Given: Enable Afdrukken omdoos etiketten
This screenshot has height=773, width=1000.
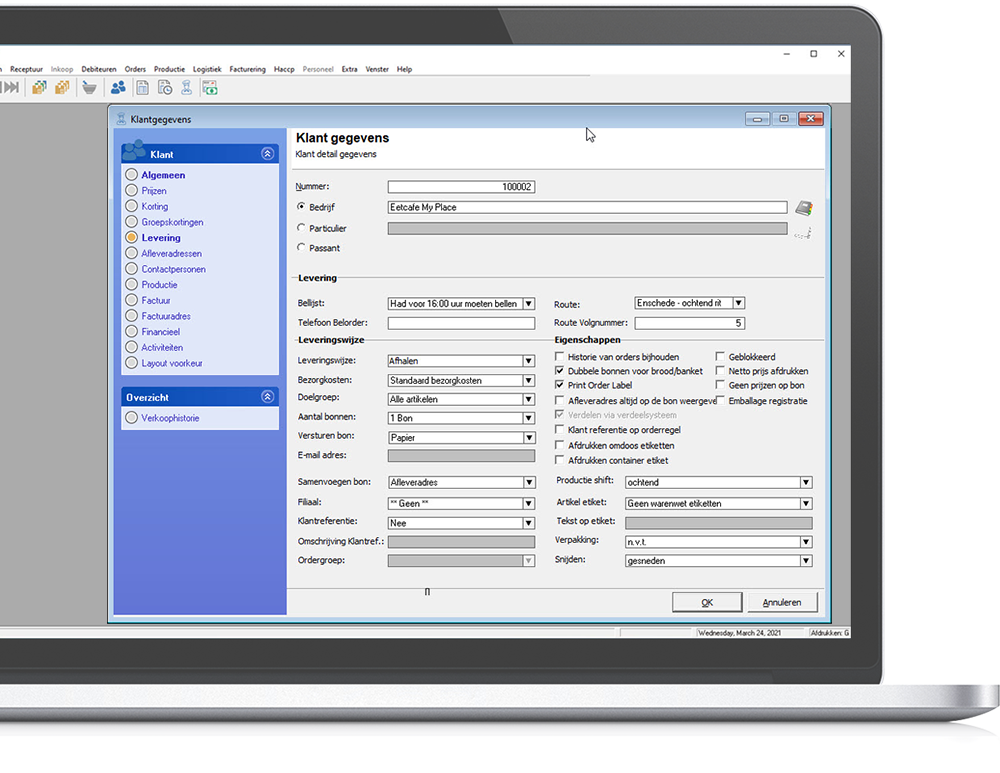Looking at the screenshot, I should pos(559,445).
